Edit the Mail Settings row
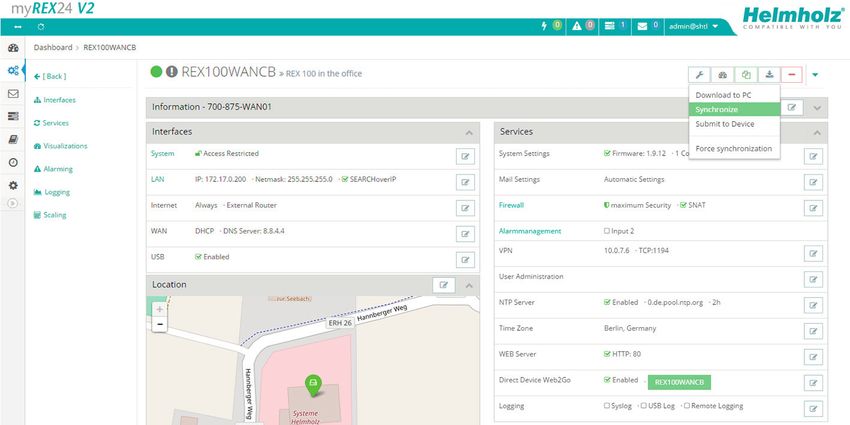This screenshot has height=425, width=850. (x=813, y=182)
